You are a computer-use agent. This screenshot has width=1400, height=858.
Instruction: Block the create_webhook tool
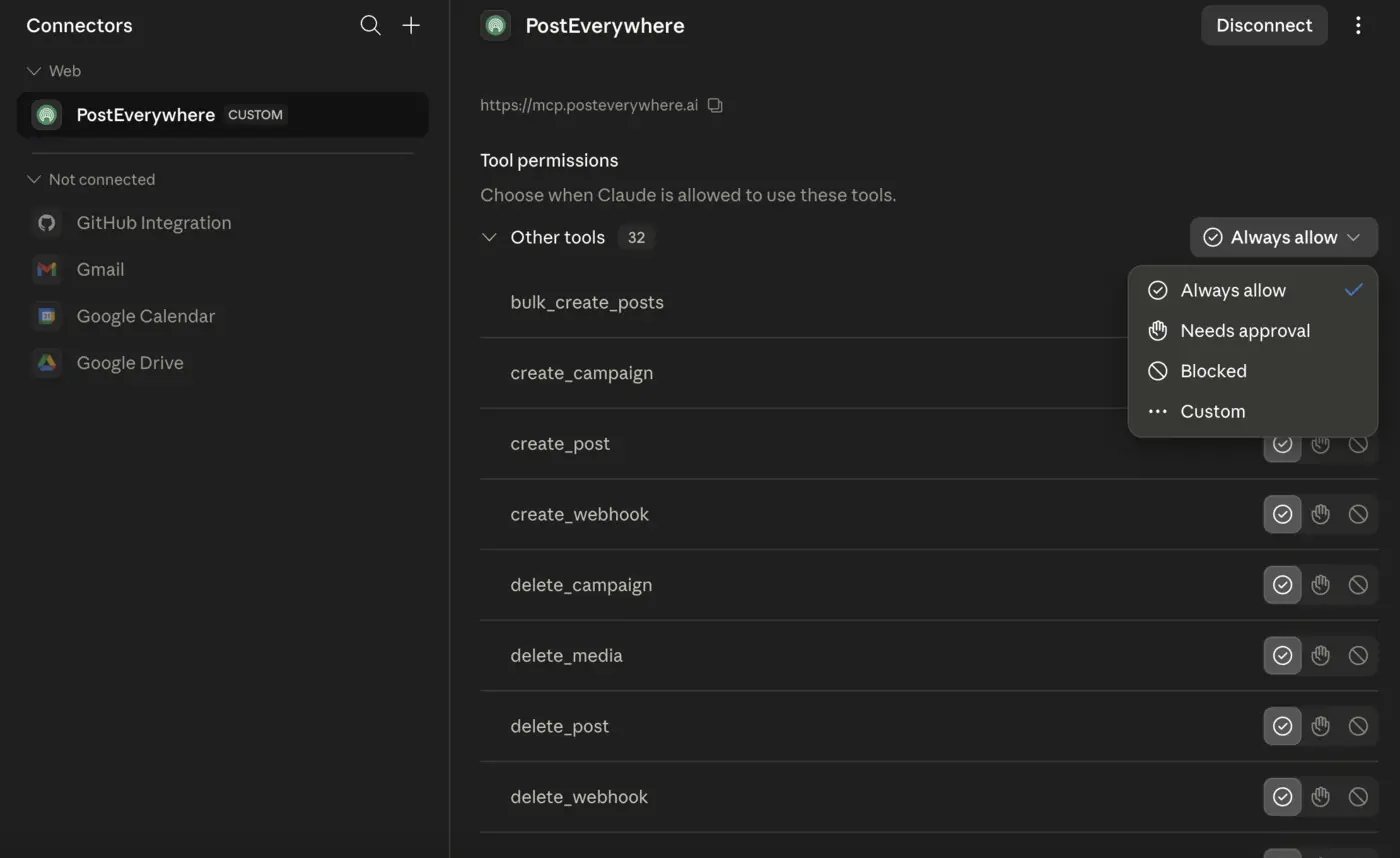click(x=1358, y=514)
